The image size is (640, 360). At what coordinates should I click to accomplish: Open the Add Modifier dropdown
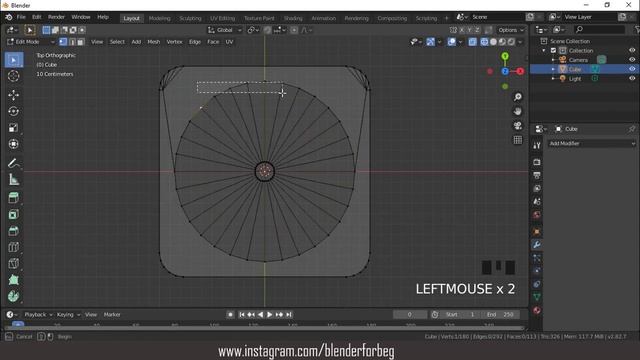591,143
